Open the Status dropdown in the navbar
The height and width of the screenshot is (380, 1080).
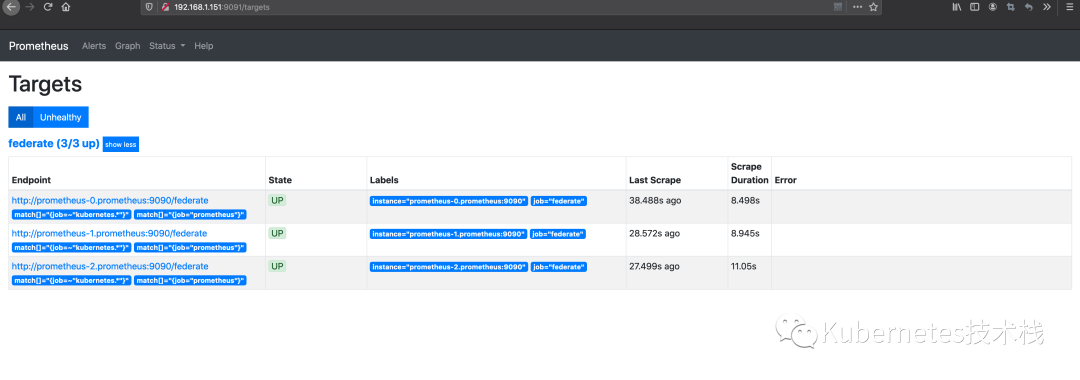coord(167,46)
